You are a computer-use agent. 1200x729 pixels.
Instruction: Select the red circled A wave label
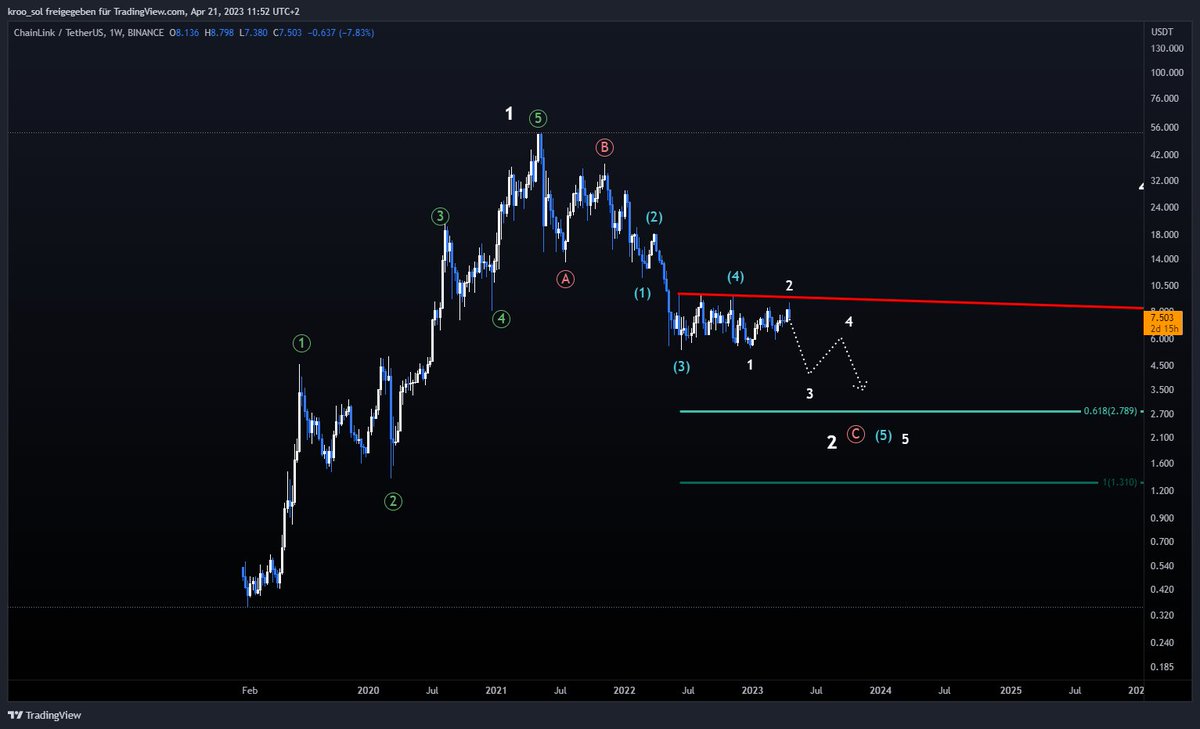click(x=566, y=279)
